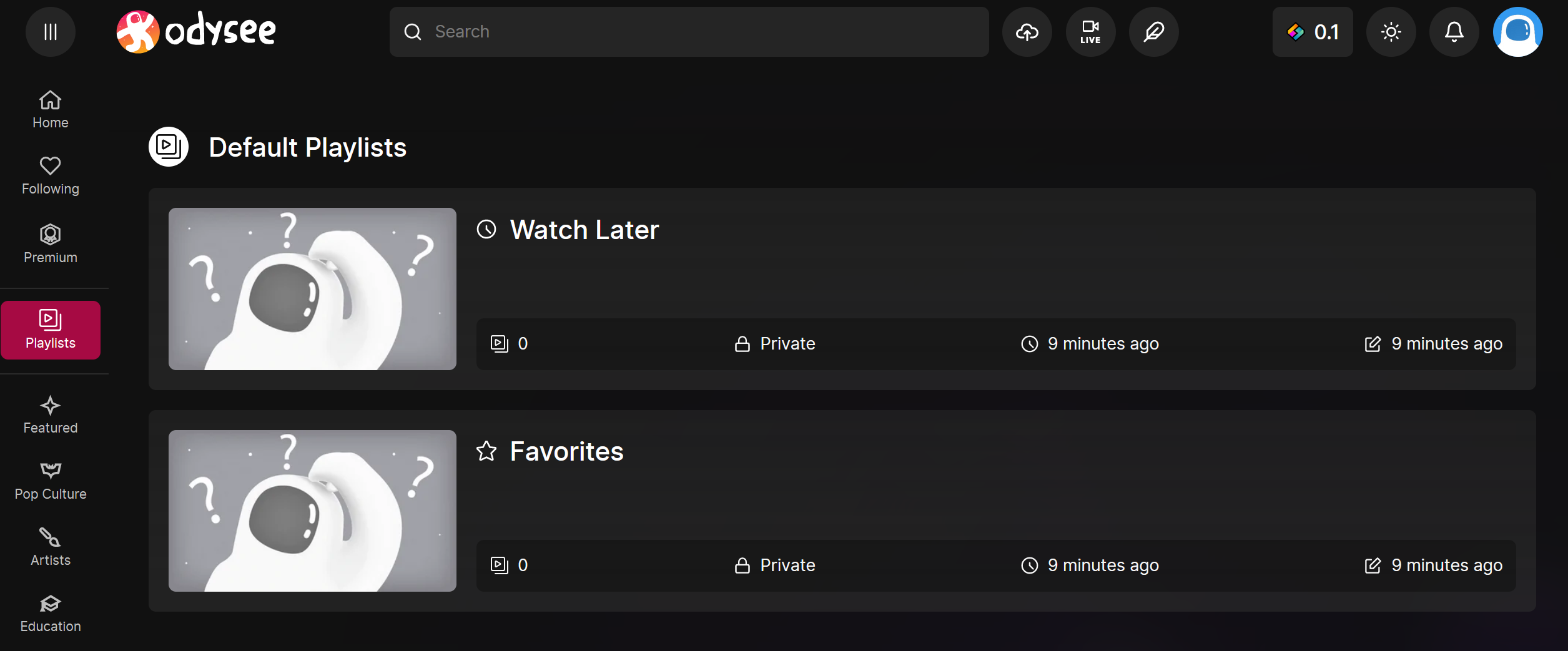Open the 0.1 credits wallet button
Screen dimensions: 1568x651
pyautogui.click(x=1313, y=32)
